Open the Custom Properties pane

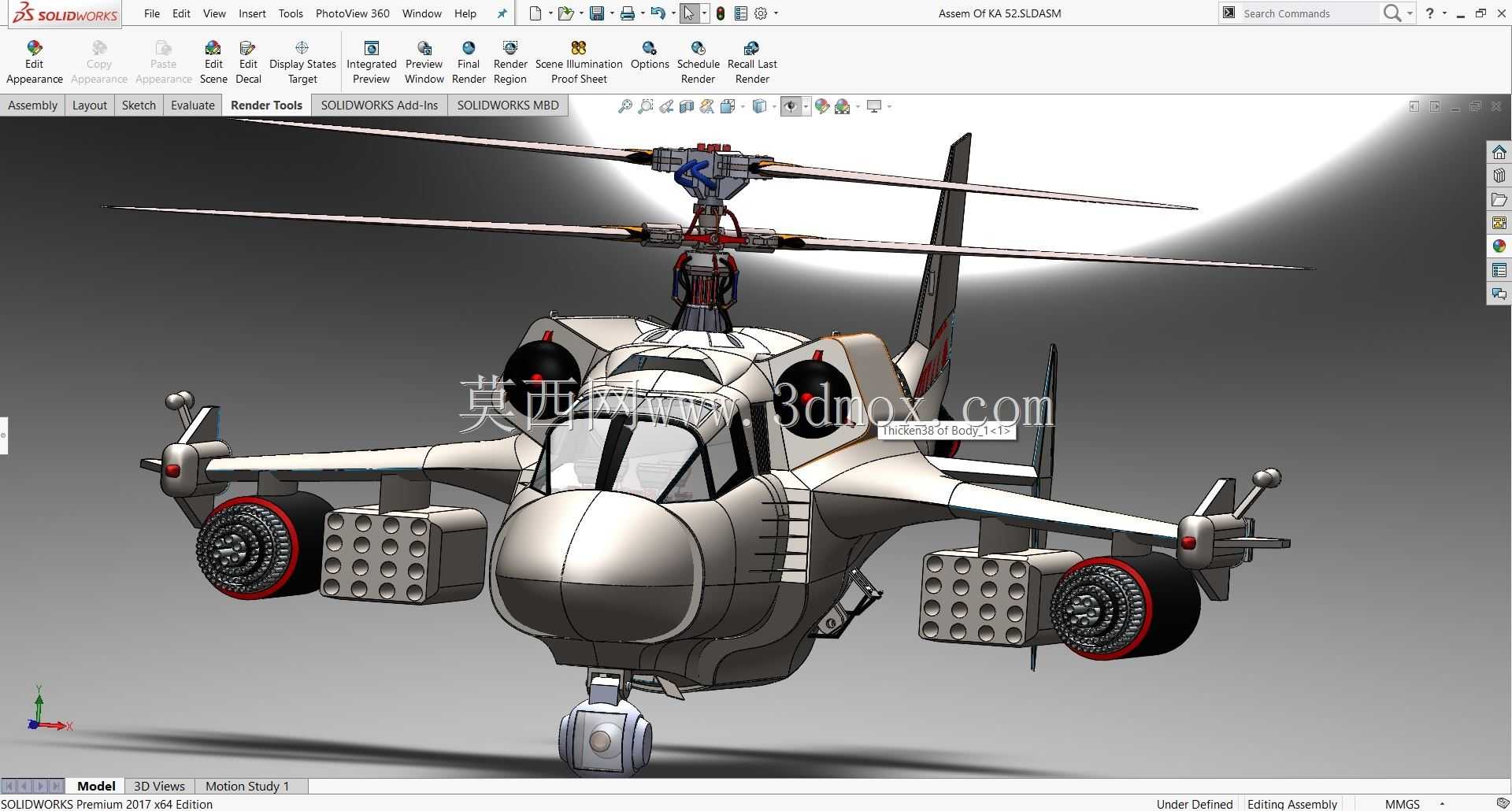(1499, 270)
